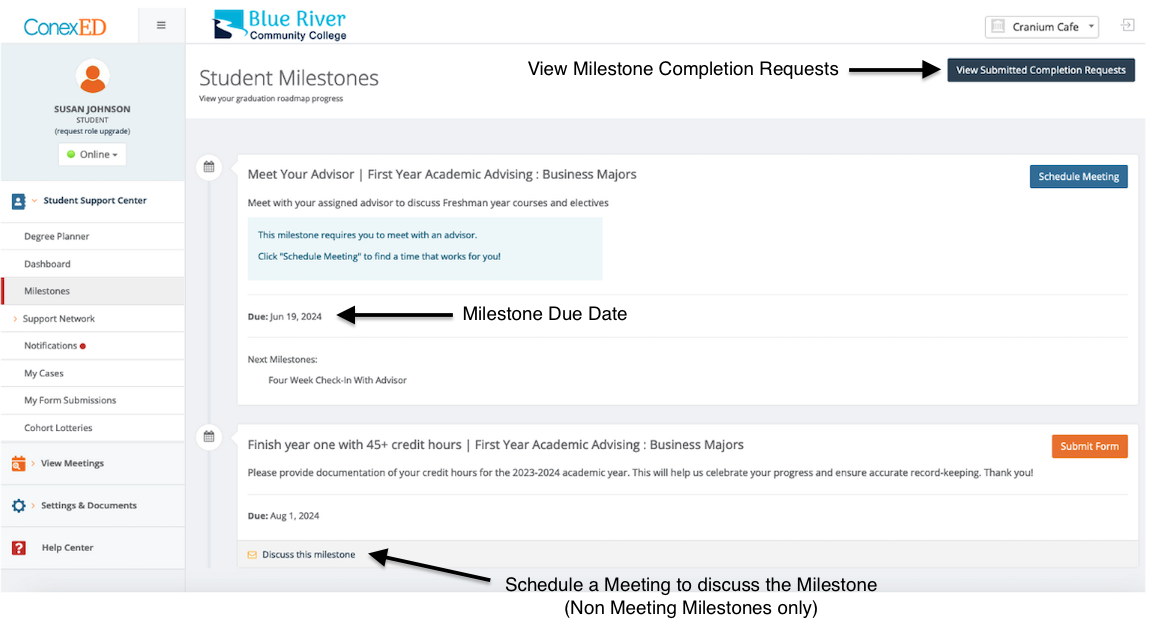Click the logout icon at top right

[1128, 26]
